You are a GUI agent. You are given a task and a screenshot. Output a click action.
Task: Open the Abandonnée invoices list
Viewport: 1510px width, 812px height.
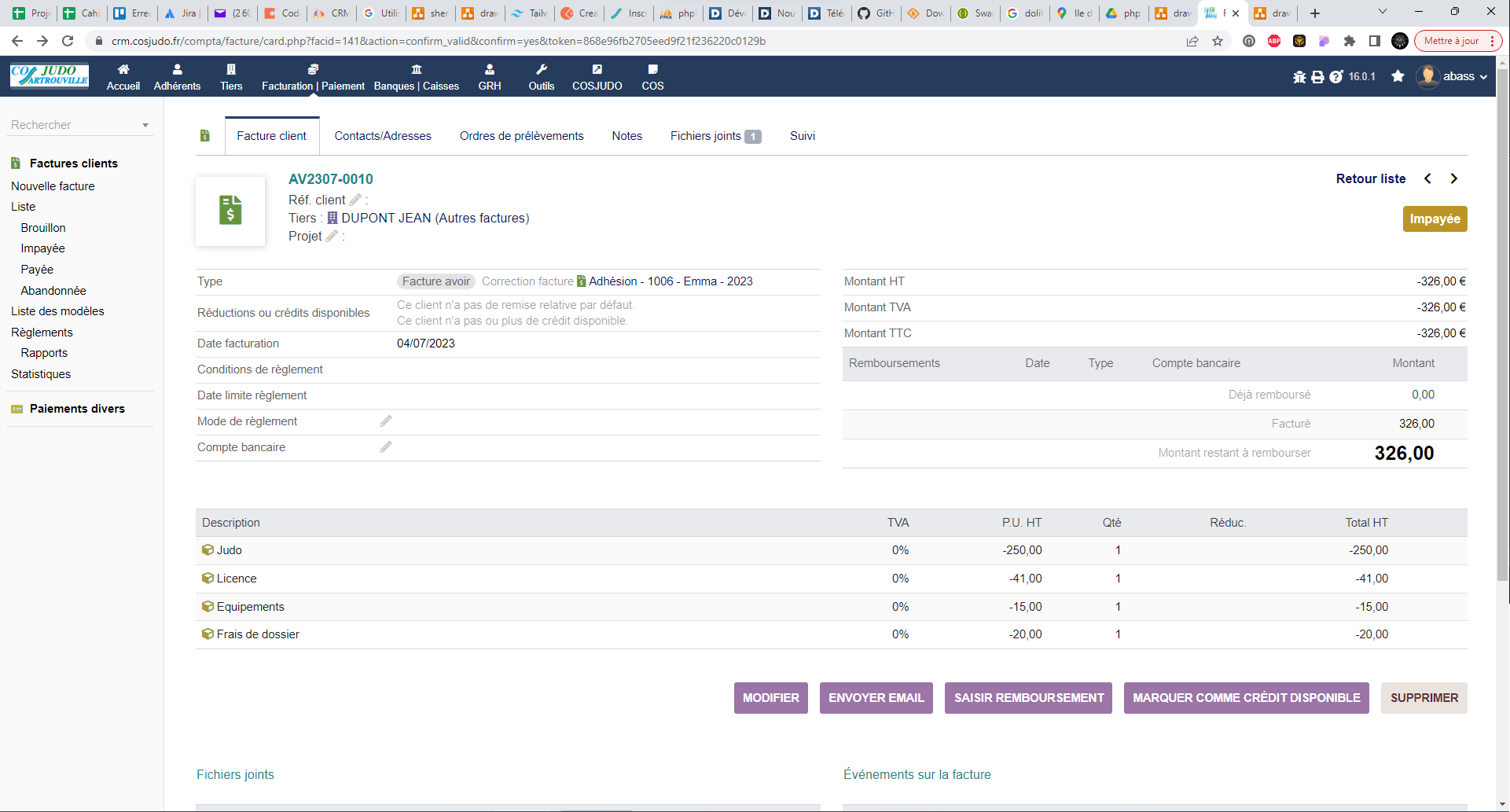click(53, 291)
